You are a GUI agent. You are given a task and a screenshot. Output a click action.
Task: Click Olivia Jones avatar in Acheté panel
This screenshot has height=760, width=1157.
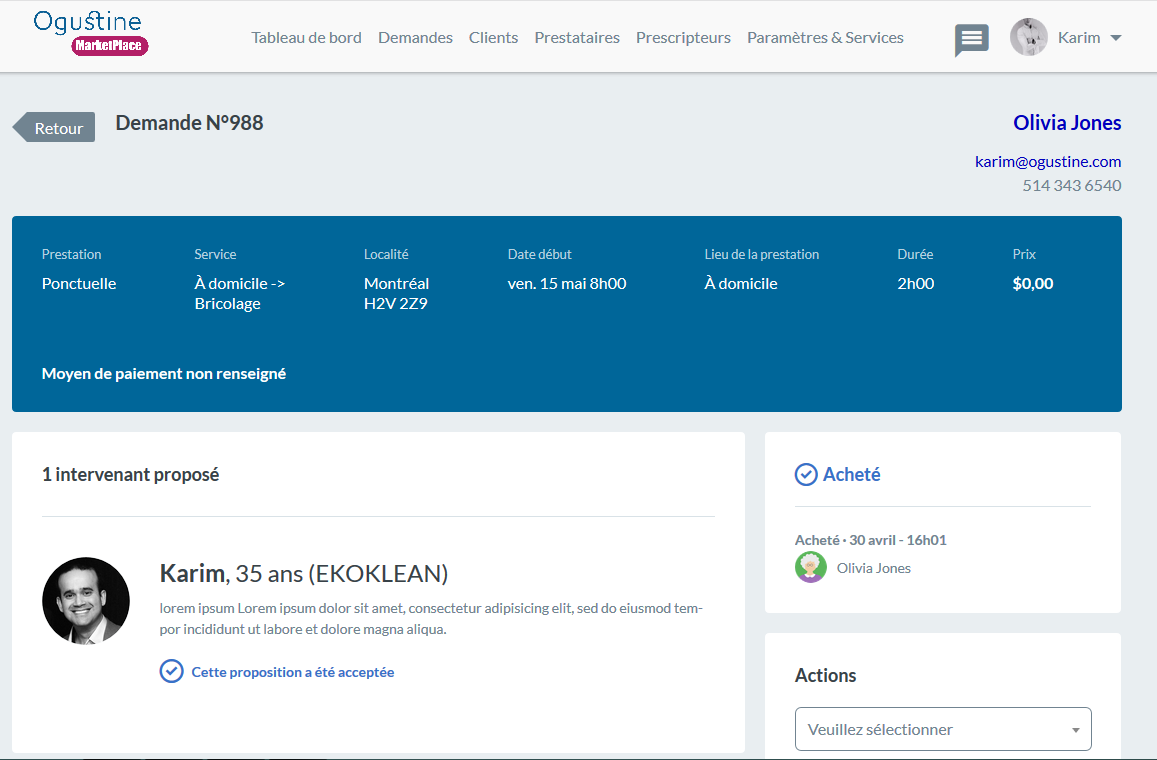click(810, 567)
